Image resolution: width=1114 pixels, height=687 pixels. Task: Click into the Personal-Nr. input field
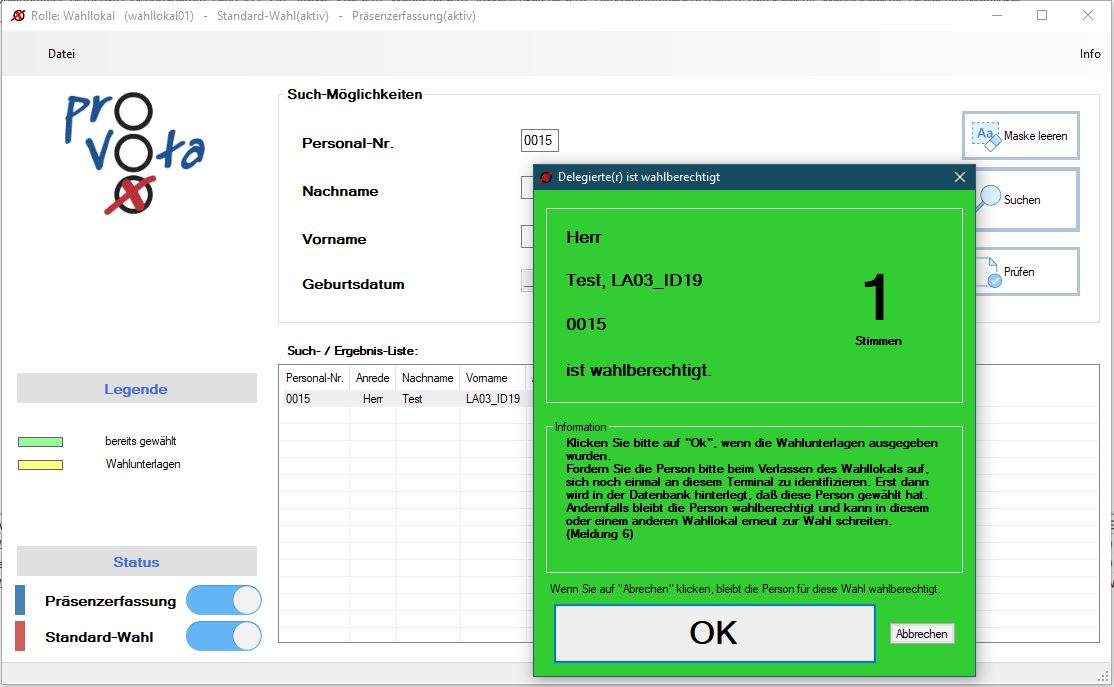(x=539, y=141)
